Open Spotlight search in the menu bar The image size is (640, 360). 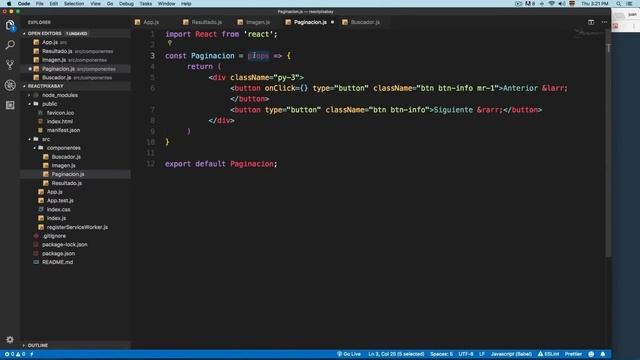point(619,4)
